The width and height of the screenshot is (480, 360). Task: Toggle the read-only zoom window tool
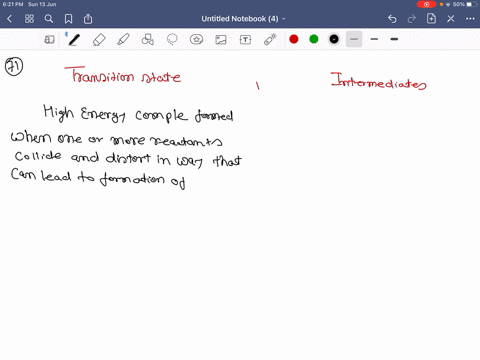click(x=49, y=40)
